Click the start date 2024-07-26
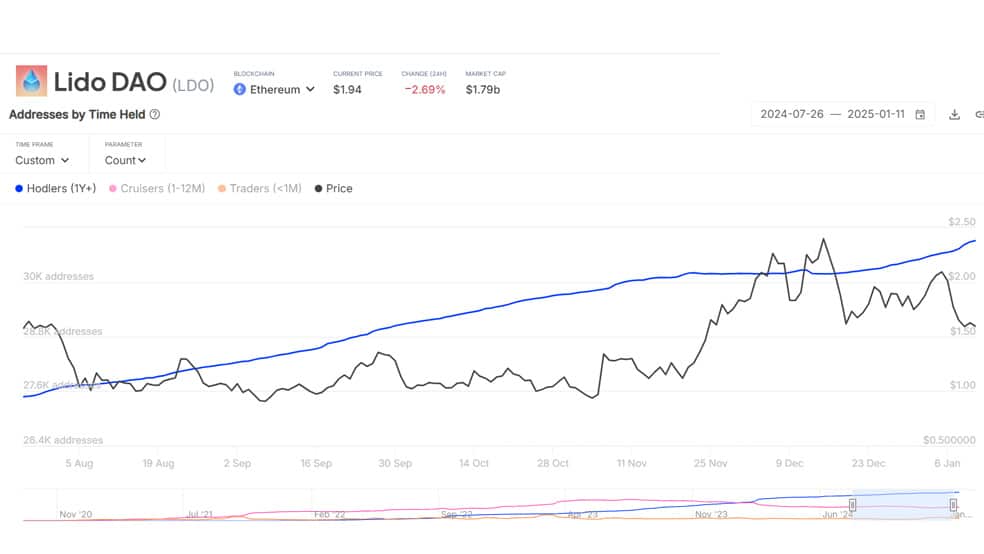This screenshot has height=554, width=984. (x=792, y=114)
